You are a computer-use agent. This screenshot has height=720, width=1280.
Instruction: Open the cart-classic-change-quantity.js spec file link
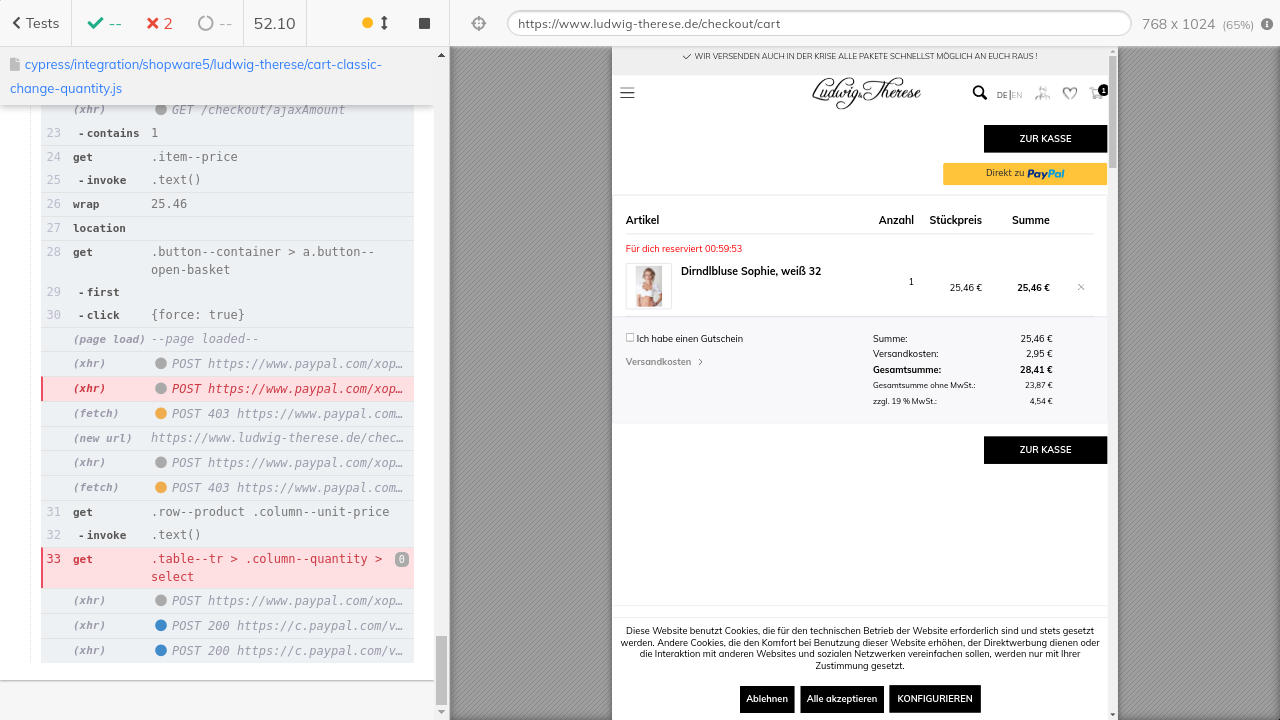click(195, 76)
